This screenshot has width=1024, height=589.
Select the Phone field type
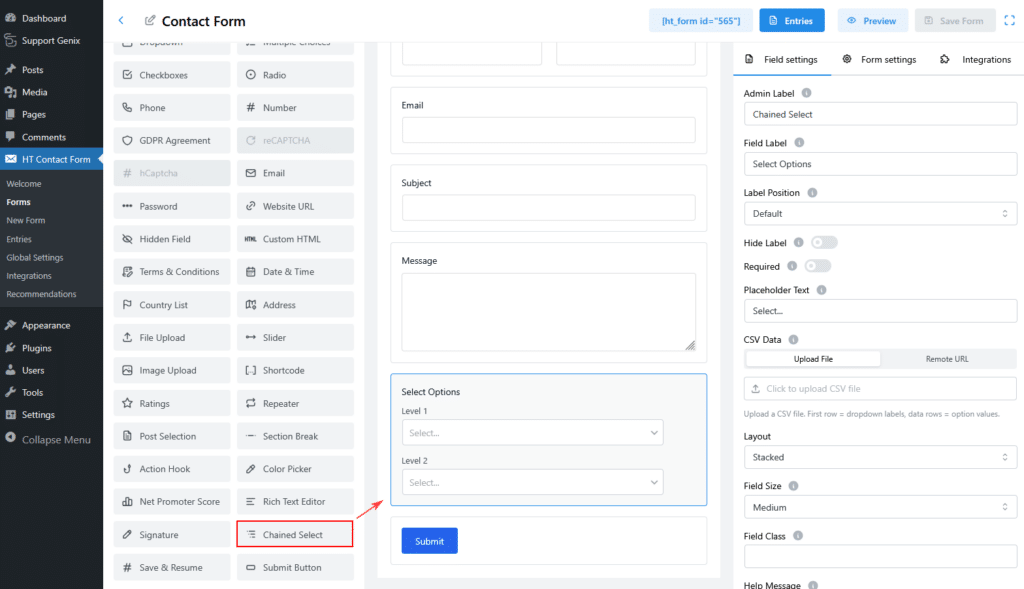point(171,107)
